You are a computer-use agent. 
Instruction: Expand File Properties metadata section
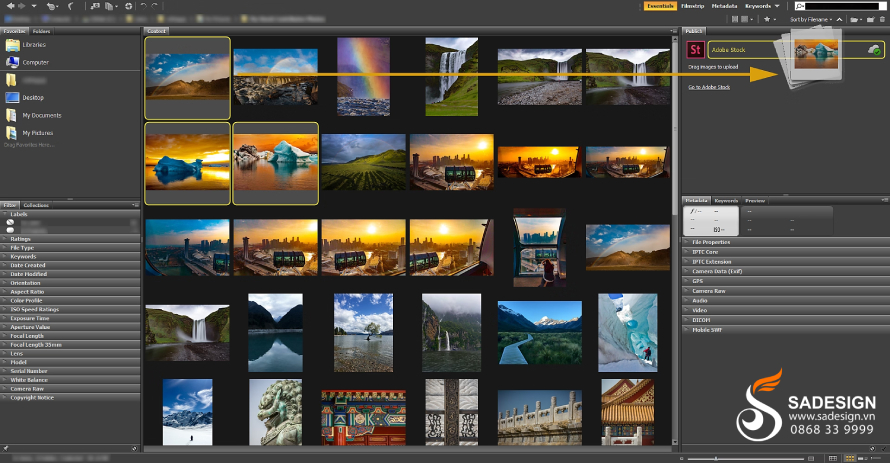point(786,242)
